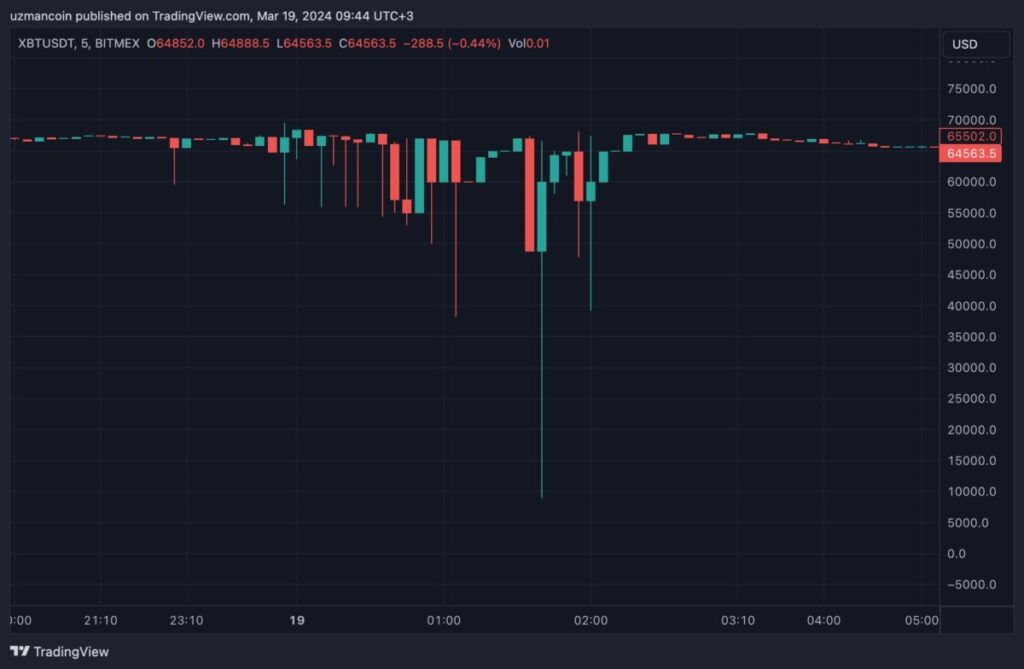
Task: Click the 21:10 time axis label
Action: point(100,620)
